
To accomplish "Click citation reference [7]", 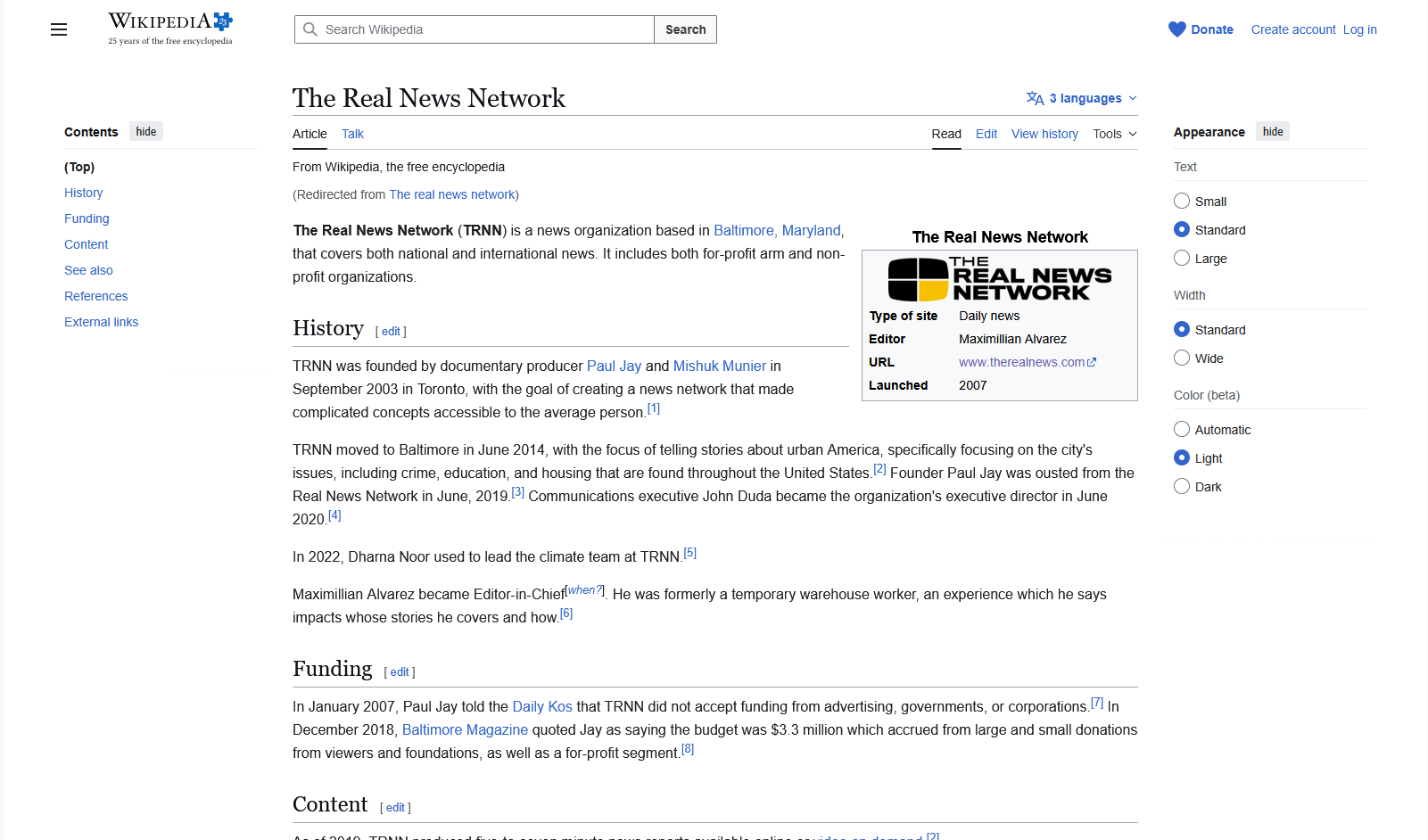I will (x=1097, y=703).
